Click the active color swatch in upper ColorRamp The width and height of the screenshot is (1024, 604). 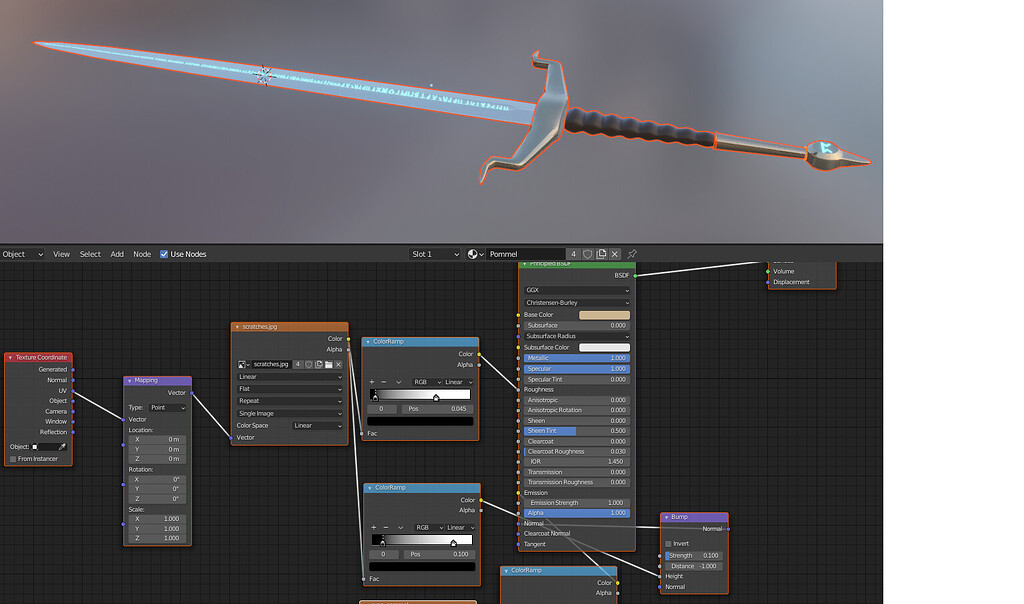coord(420,422)
